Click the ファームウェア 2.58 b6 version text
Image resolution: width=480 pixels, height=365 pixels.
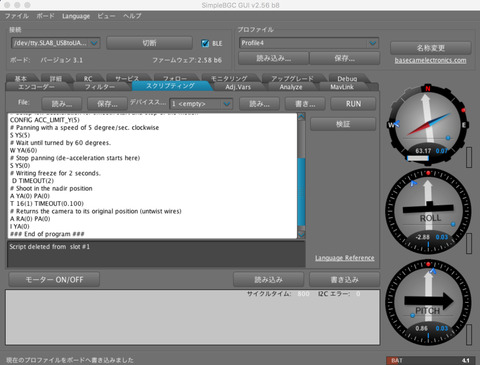[x=187, y=60]
